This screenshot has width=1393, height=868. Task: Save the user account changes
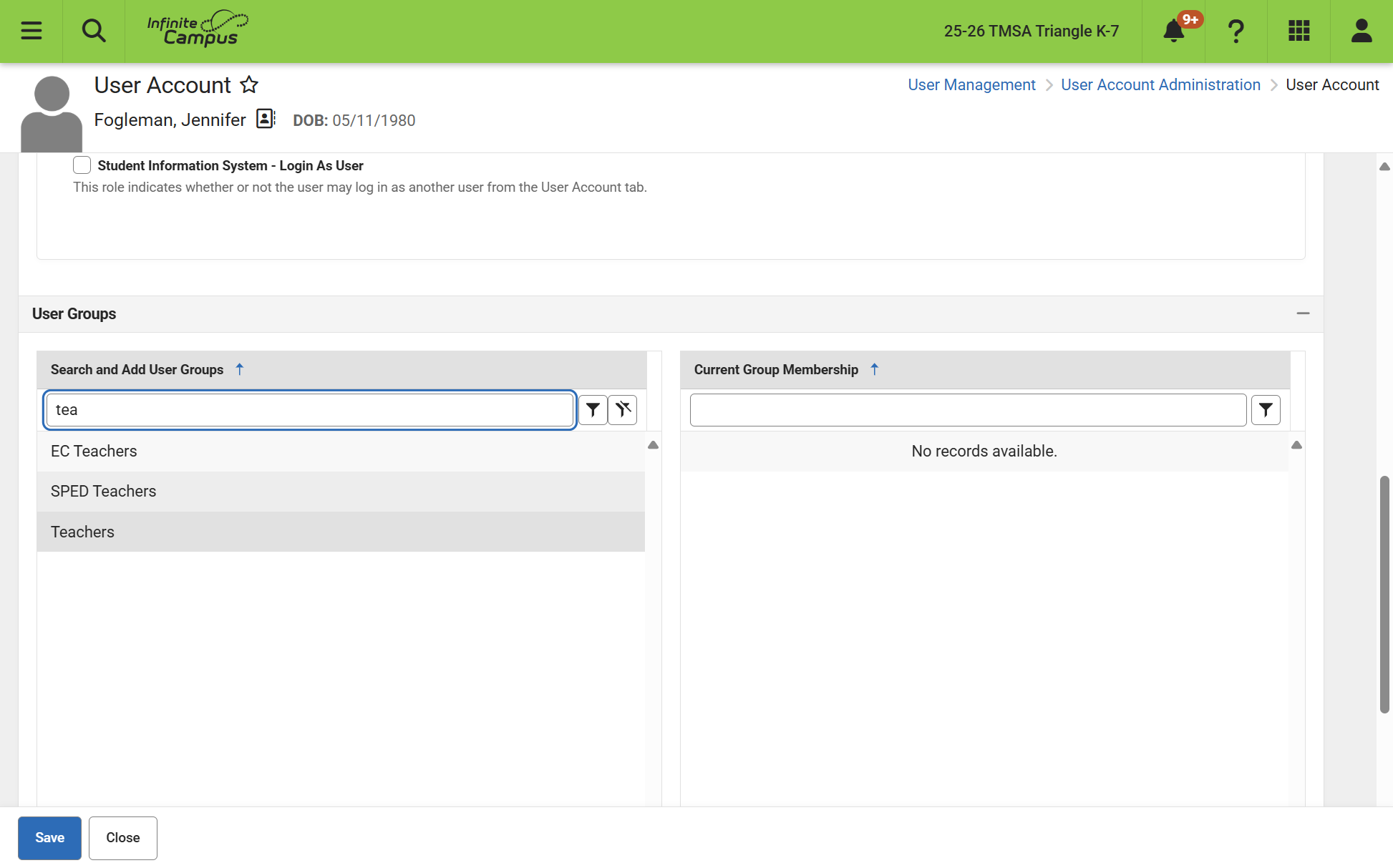coord(49,838)
